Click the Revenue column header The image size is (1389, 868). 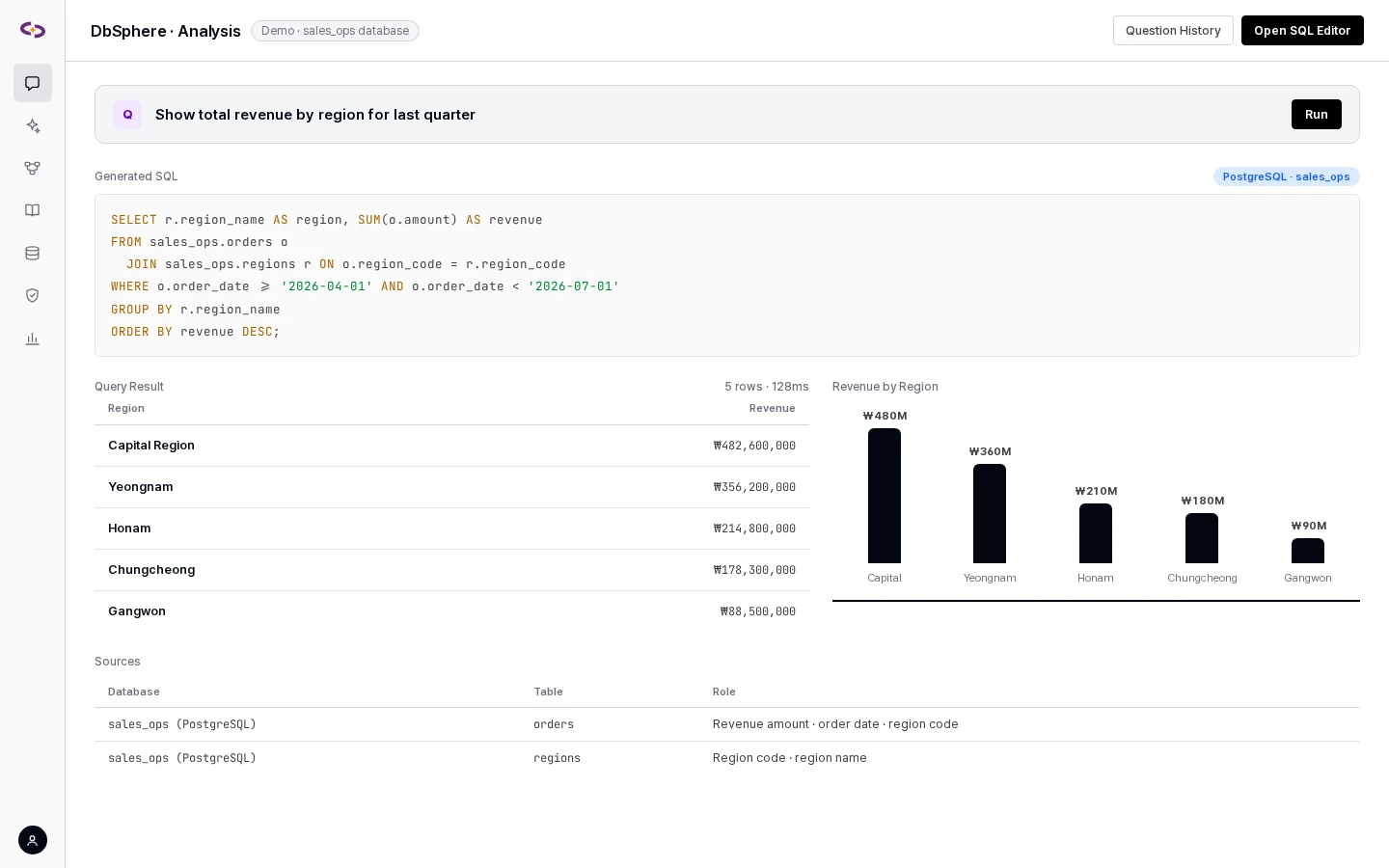point(773,409)
